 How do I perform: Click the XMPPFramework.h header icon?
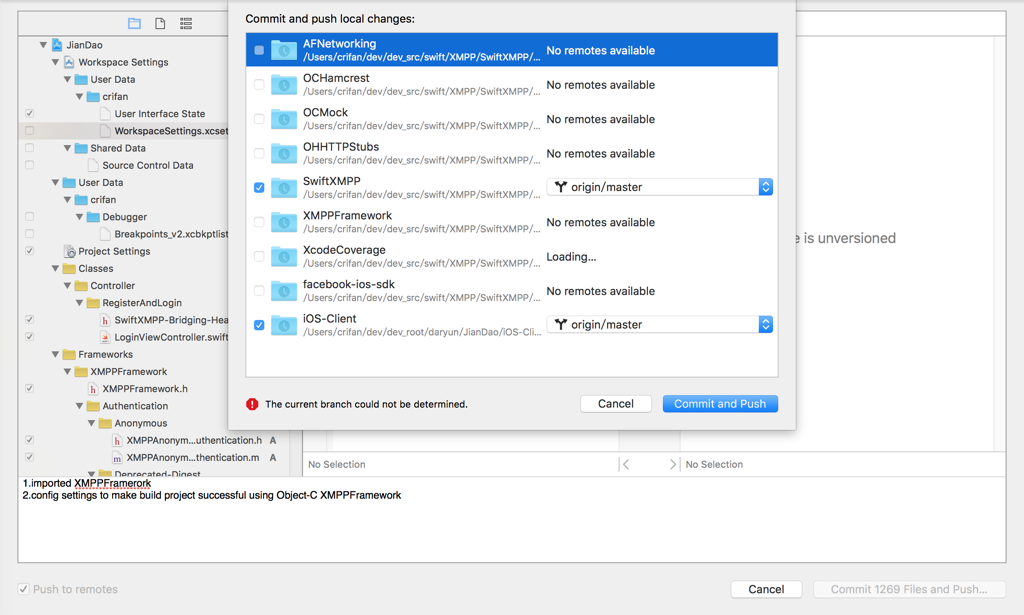point(93,388)
